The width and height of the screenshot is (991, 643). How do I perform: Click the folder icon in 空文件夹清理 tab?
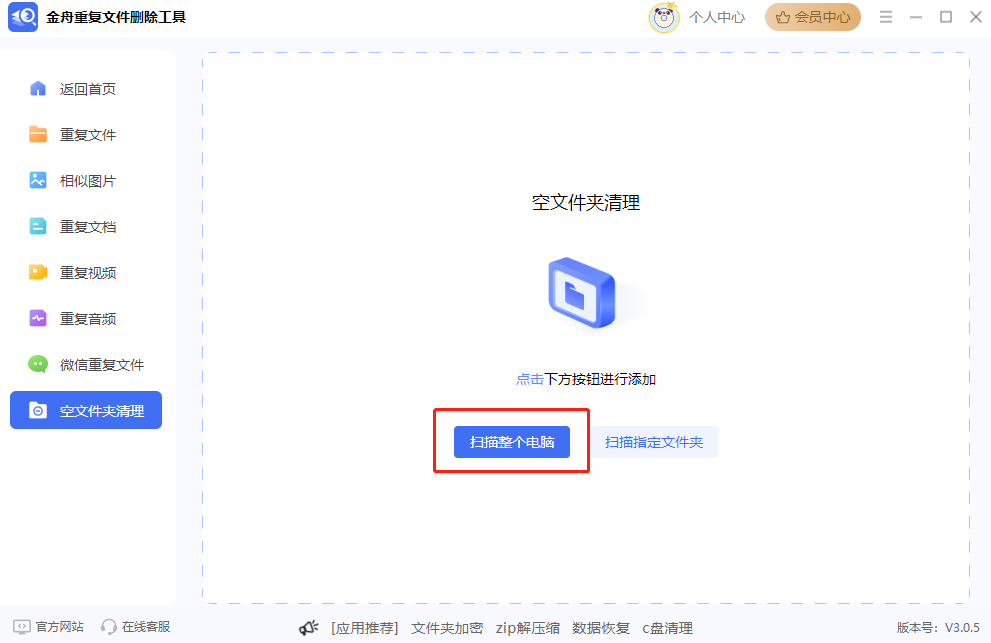click(38, 410)
